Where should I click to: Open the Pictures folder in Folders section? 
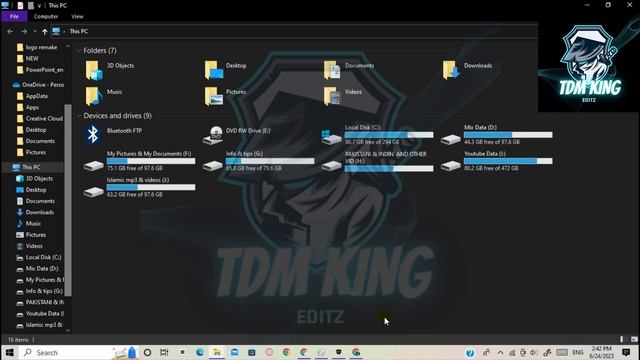coord(225,96)
